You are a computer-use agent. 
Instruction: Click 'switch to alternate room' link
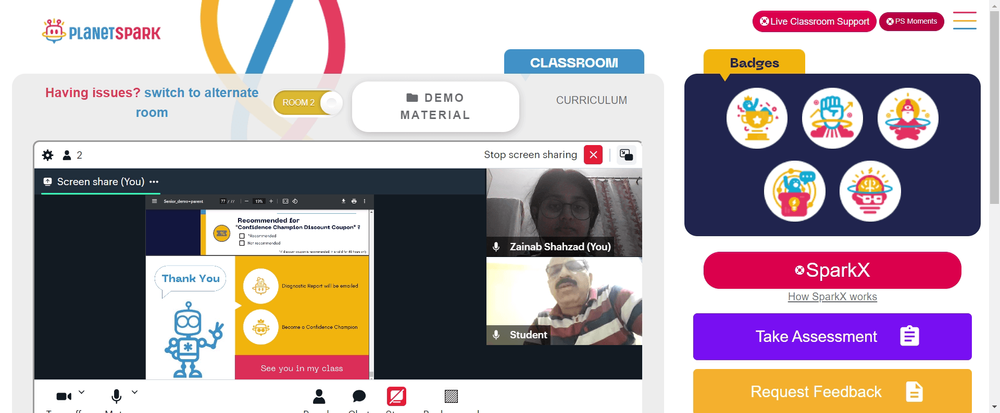tap(197, 103)
